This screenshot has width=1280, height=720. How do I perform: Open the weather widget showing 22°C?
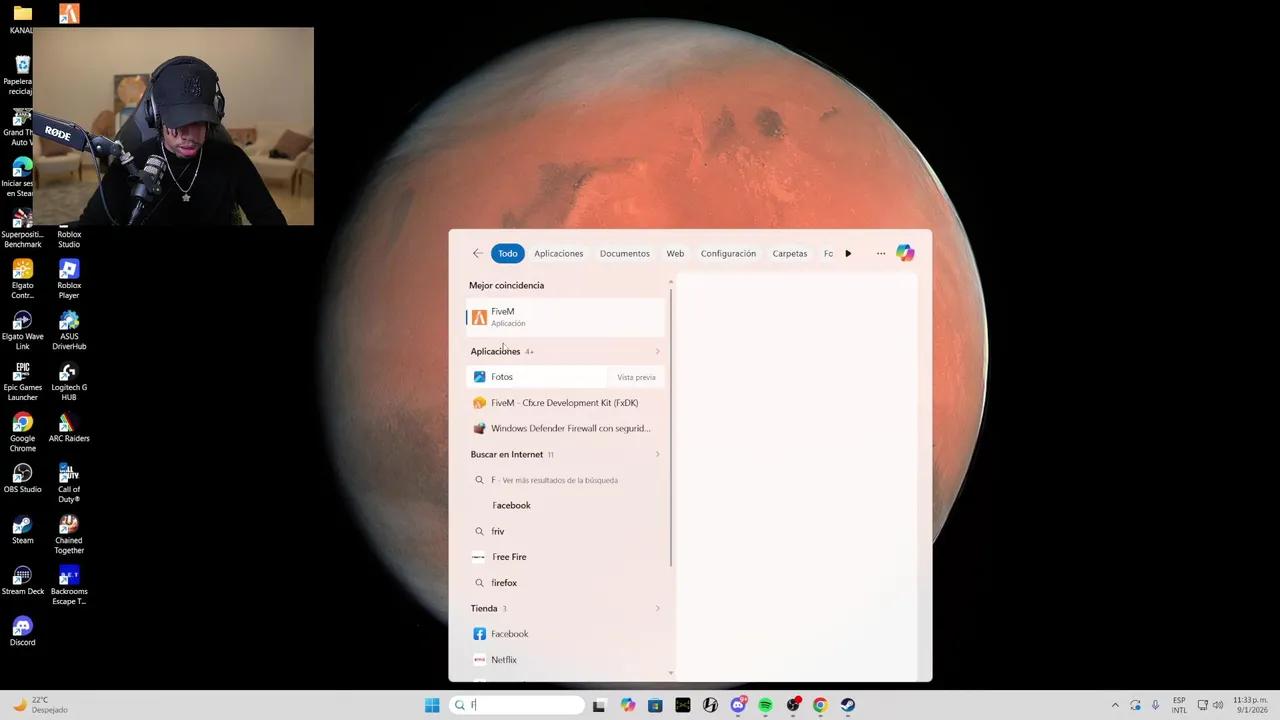click(40, 705)
